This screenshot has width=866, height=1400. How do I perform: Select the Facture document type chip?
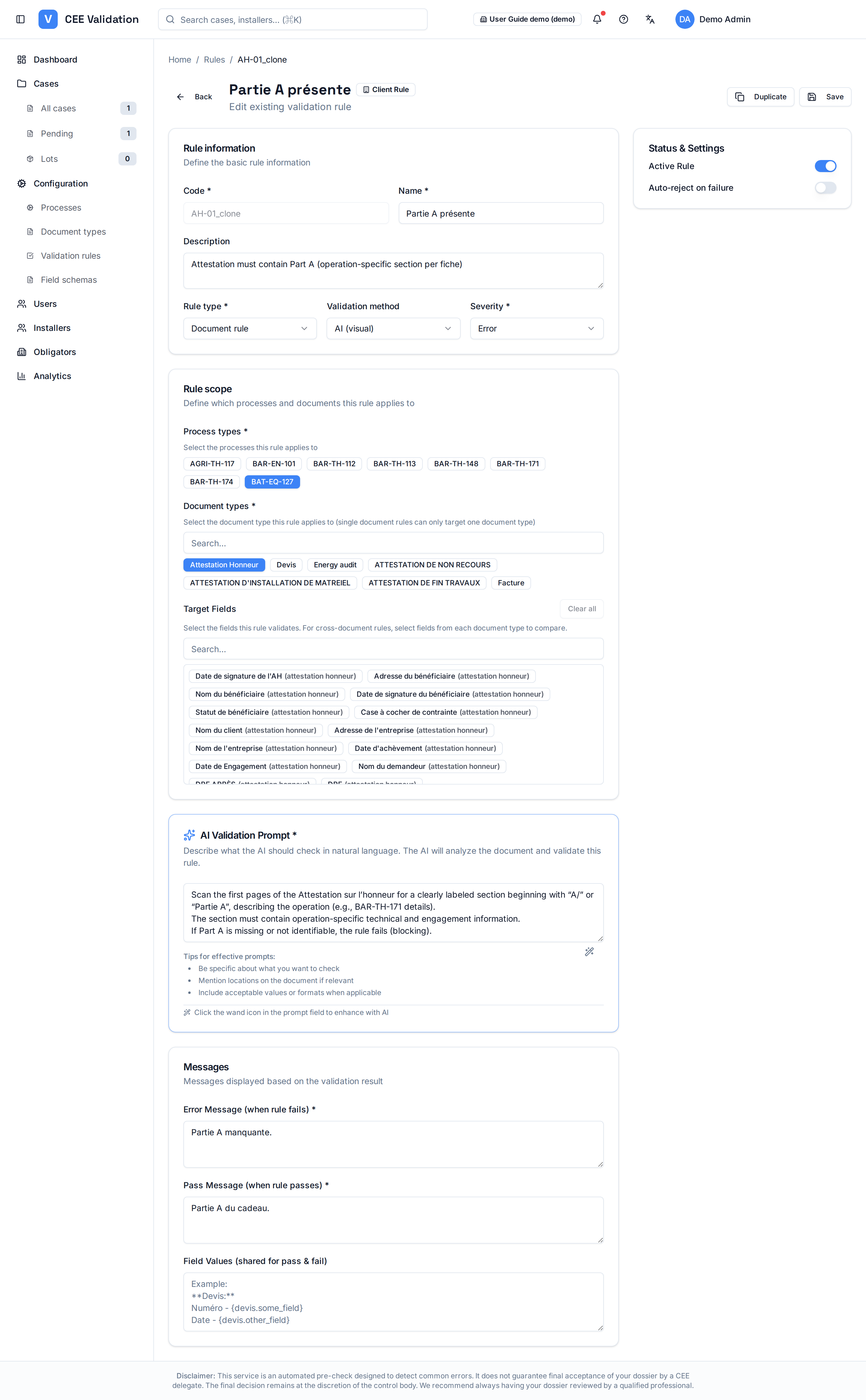[511, 583]
